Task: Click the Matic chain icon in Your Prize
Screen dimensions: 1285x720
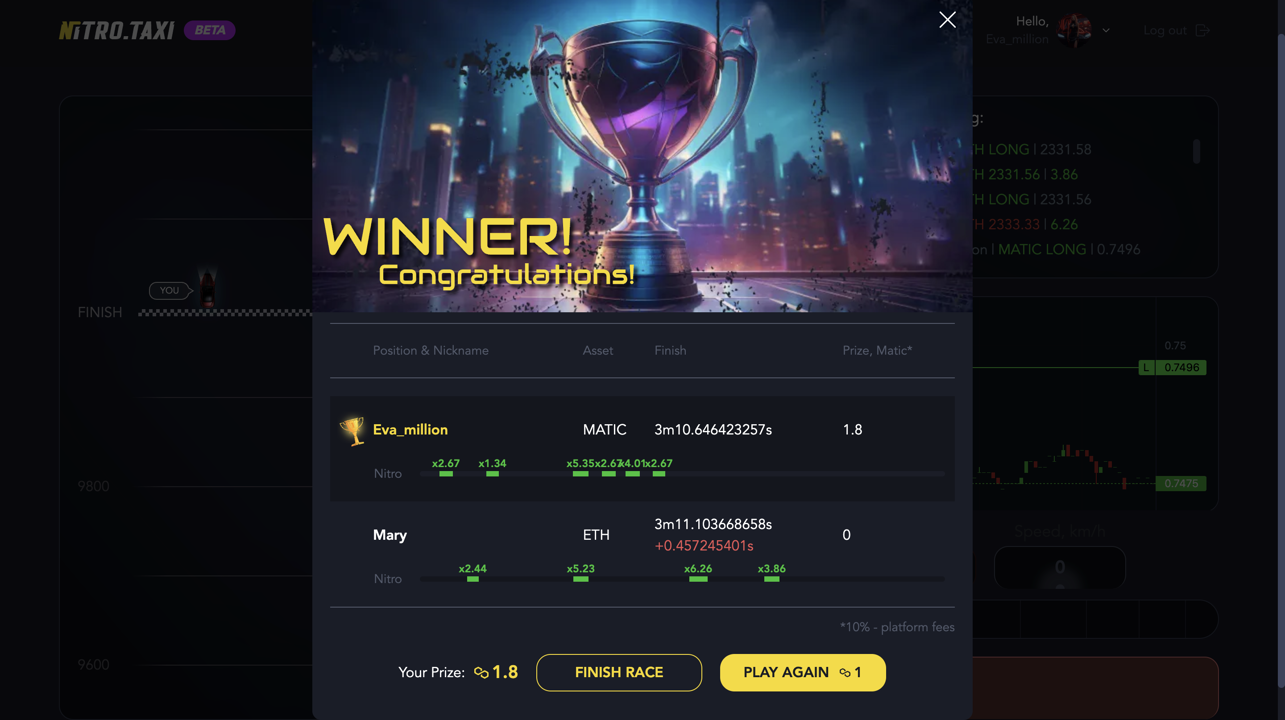Action: click(x=481, y=673)
